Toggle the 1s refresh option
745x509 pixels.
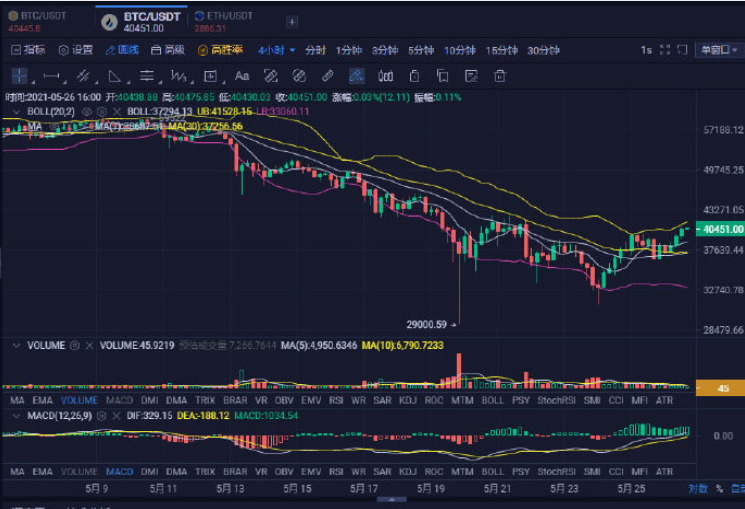coord(646,50)
